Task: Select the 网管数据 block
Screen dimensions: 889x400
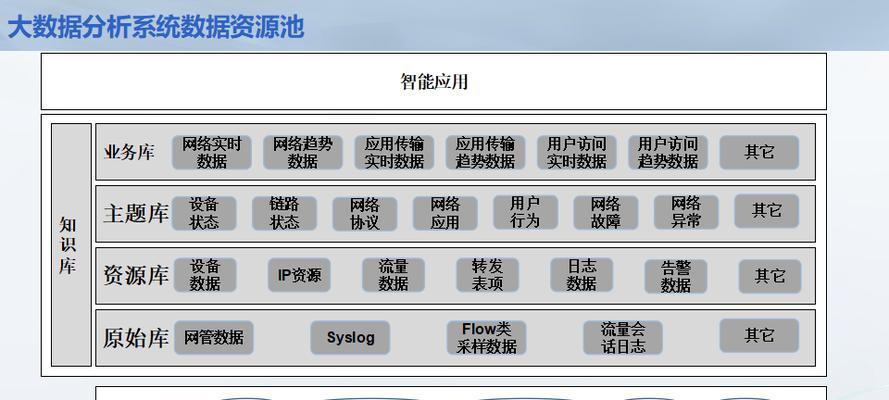Action: 214,338
